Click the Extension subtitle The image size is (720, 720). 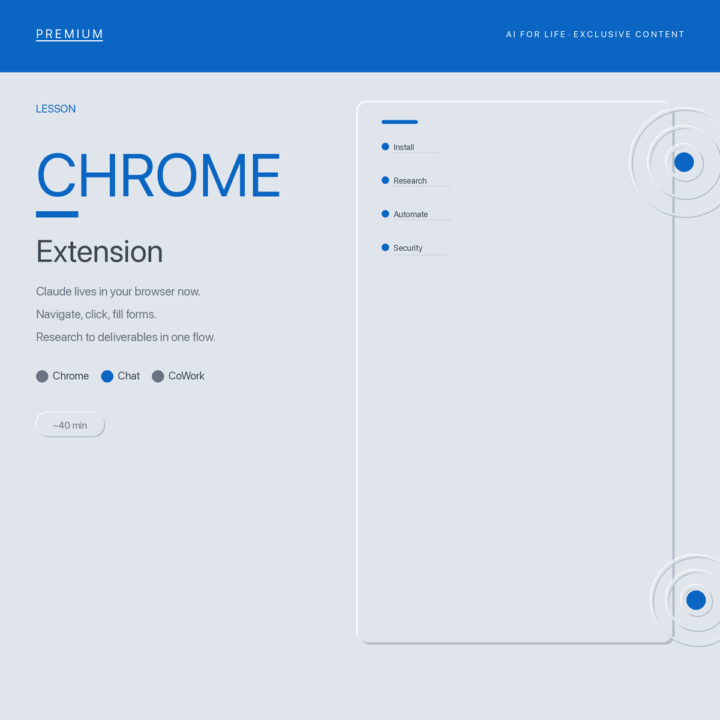pyautogui.click(x=100, y=252)
